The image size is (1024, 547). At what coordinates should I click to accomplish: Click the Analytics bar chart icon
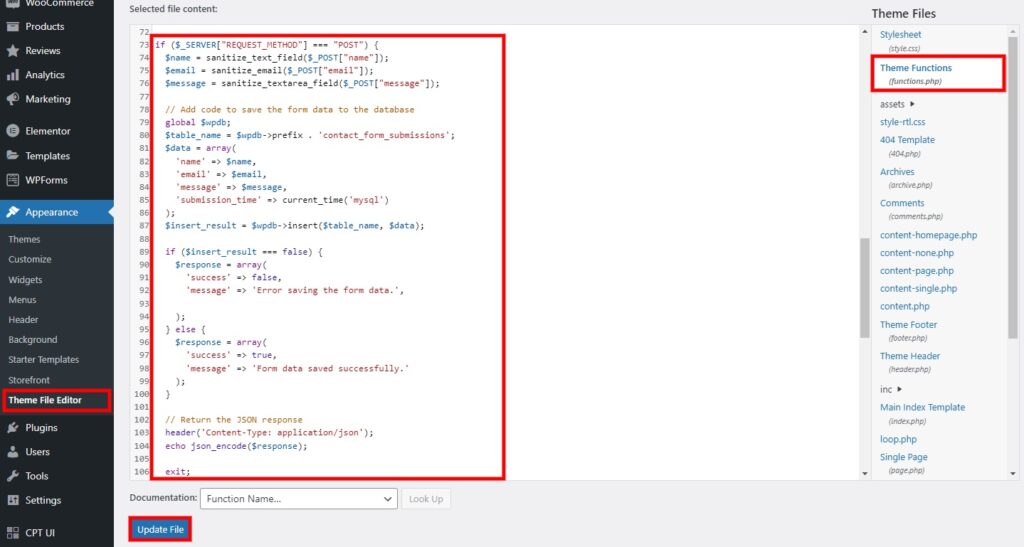click(12, 75)
